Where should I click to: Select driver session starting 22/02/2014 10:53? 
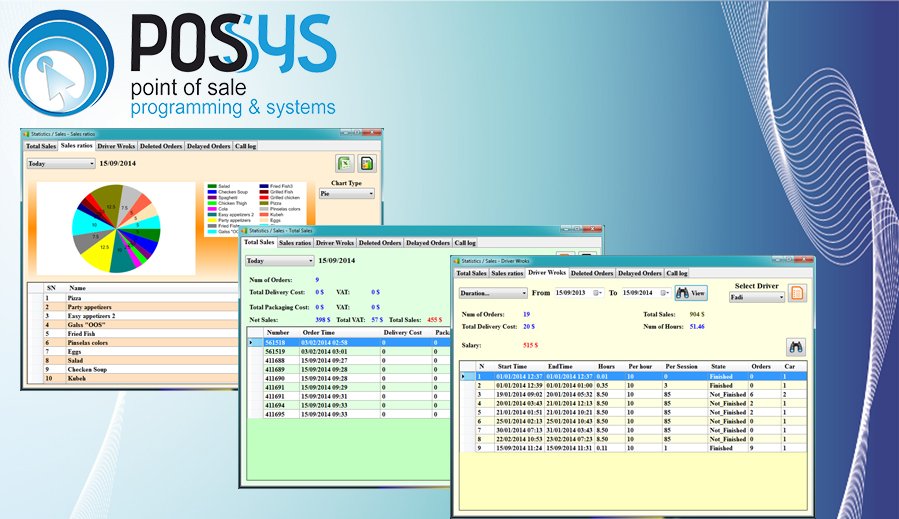[x=634, y=439]
